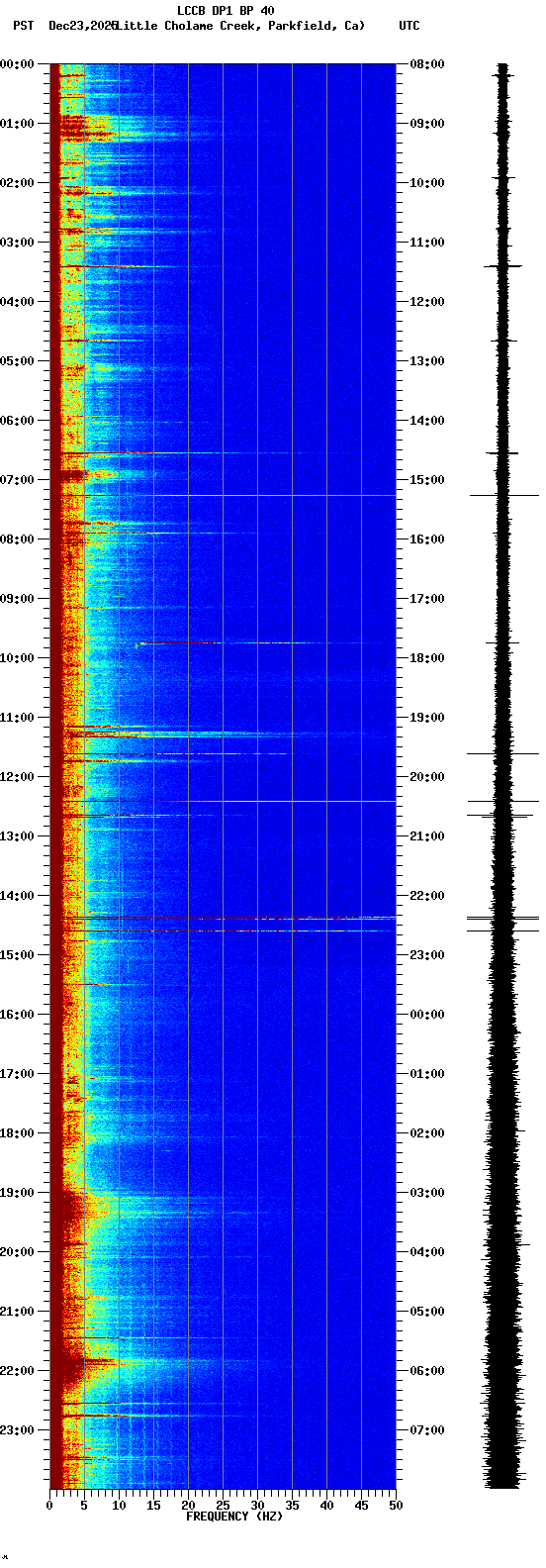The width and height of the screenshot is (546, 1568).
Task: Click the "10" frequency tick label
Action: (119, 1506)
